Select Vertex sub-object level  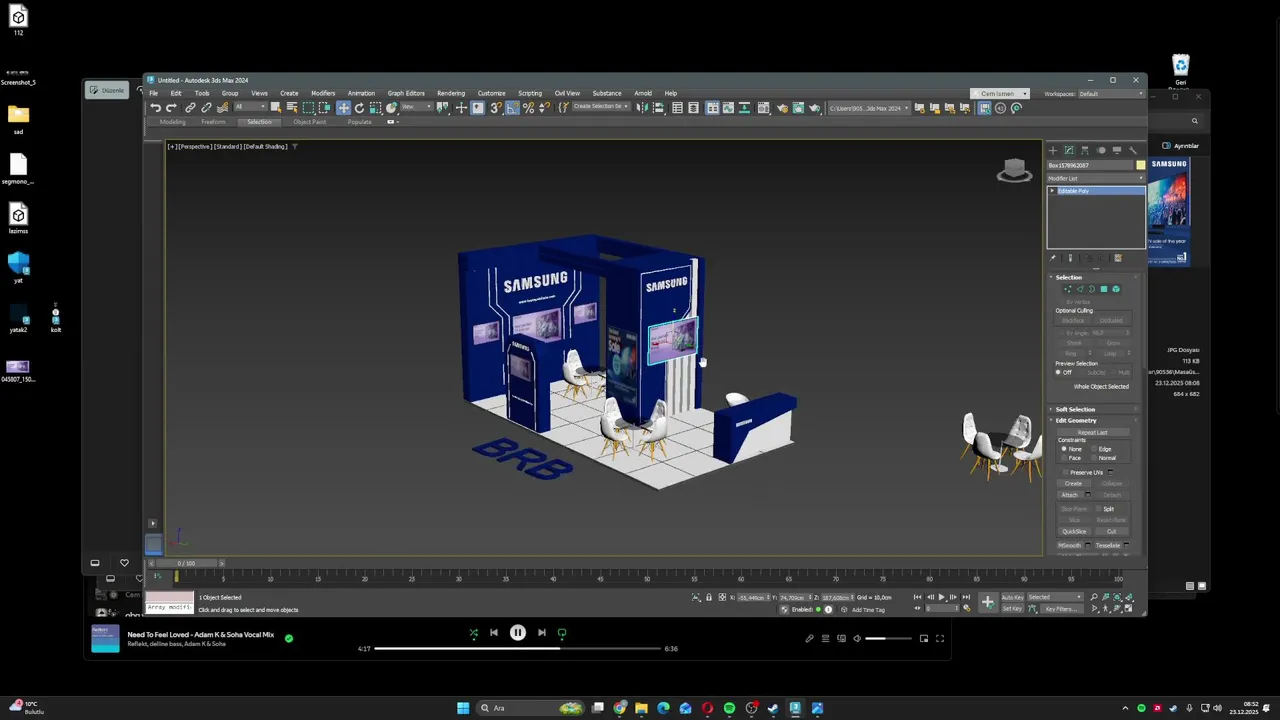pos(1067,289)
